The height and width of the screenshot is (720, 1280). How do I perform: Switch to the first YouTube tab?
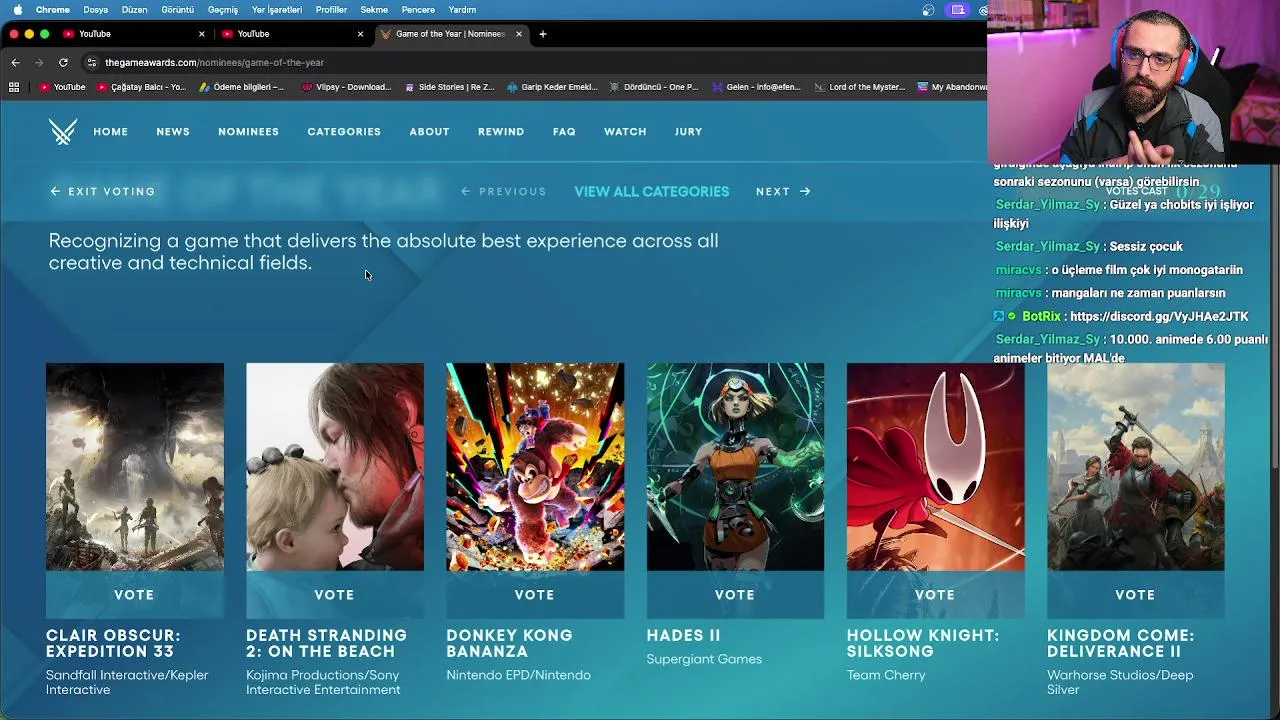[x=134, y=34]
